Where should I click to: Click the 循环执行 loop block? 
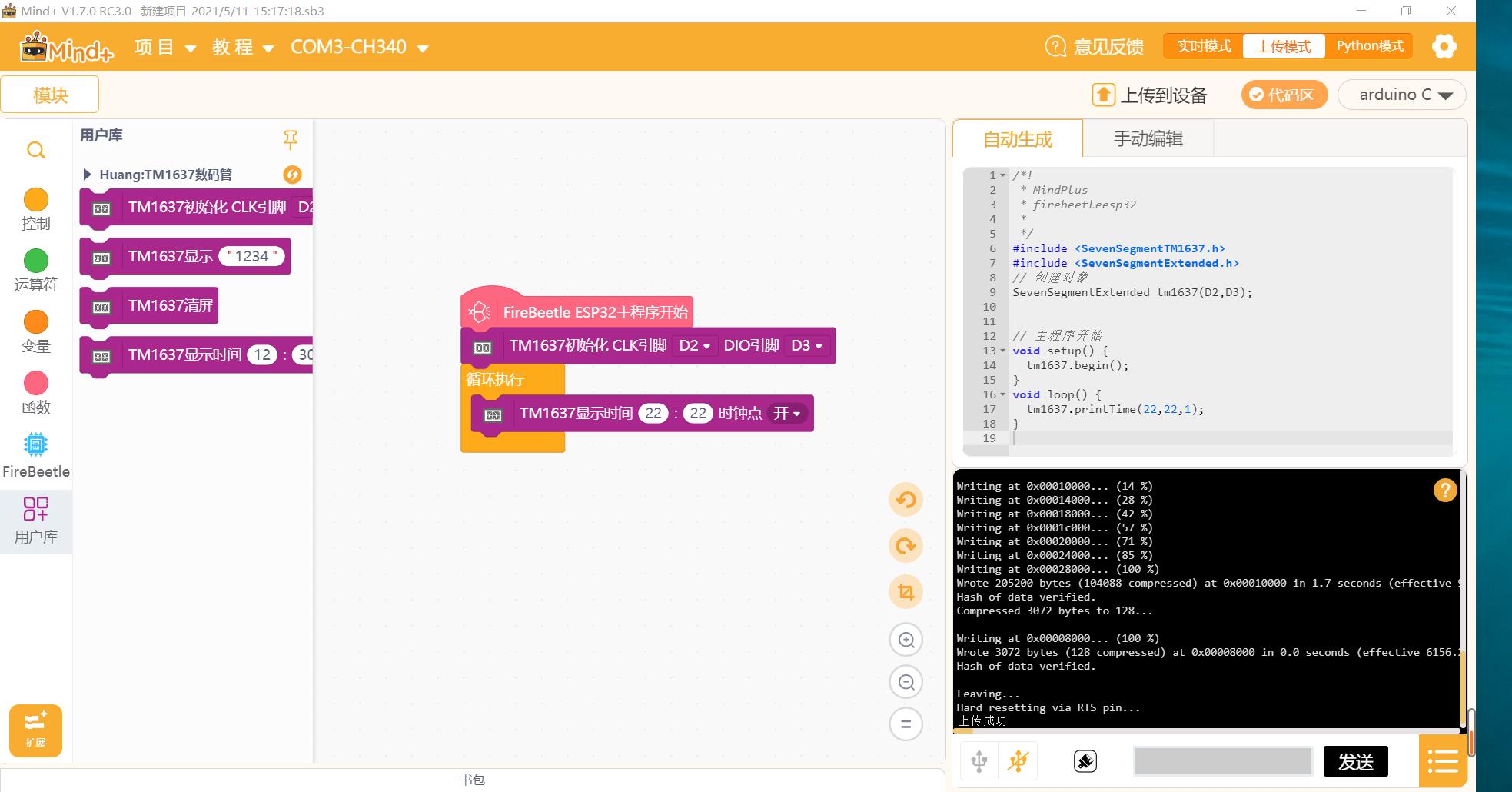(x=495, y=379)
